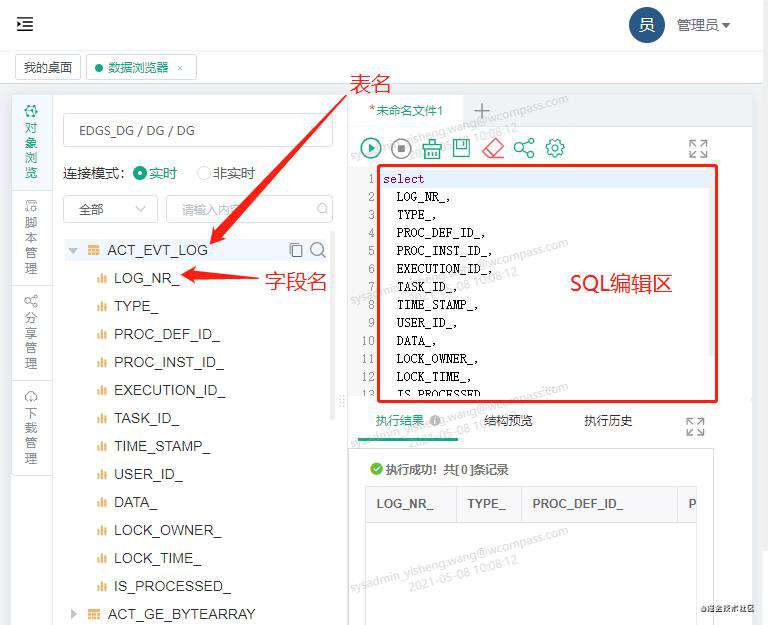Click LOG_NR_ result column header

[x=411, y=504]
